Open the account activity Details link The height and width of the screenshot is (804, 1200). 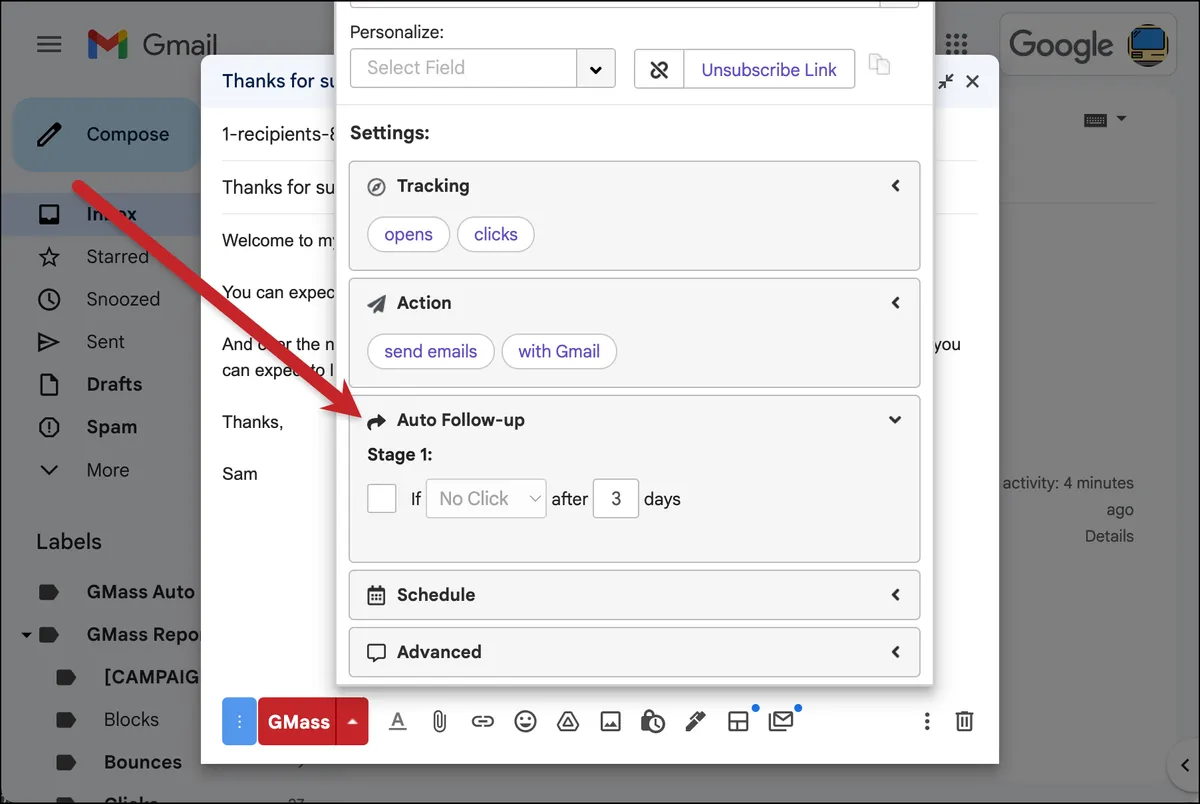(1109, 536)
